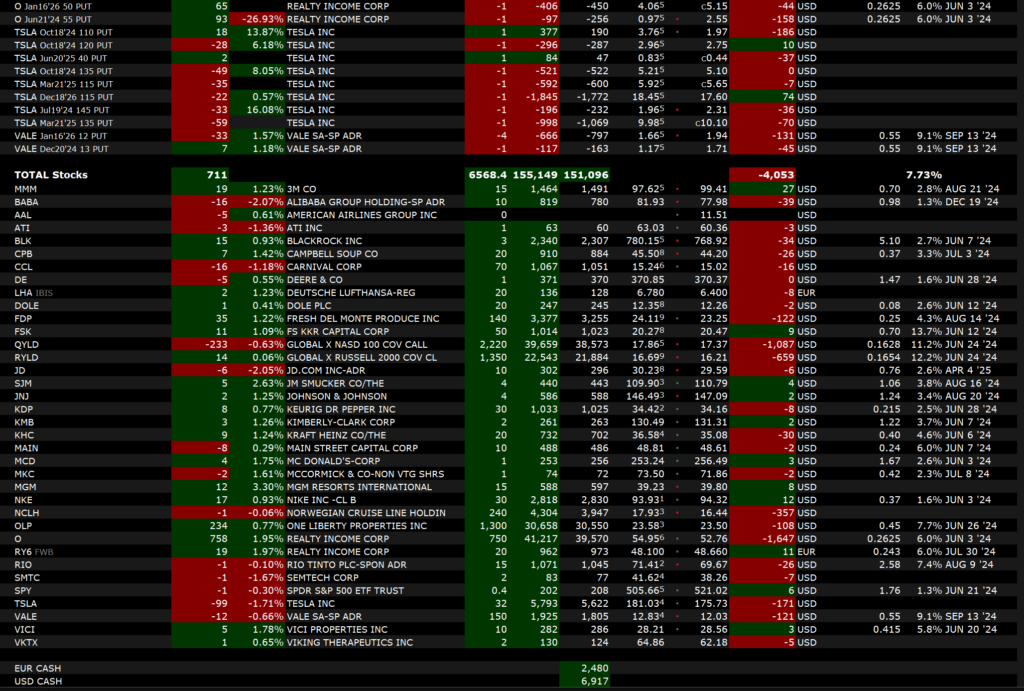Select the RY6 FWB ticker
Image resolution: width=1024 pixels, height=691 pixels.
tap(35, 550)
